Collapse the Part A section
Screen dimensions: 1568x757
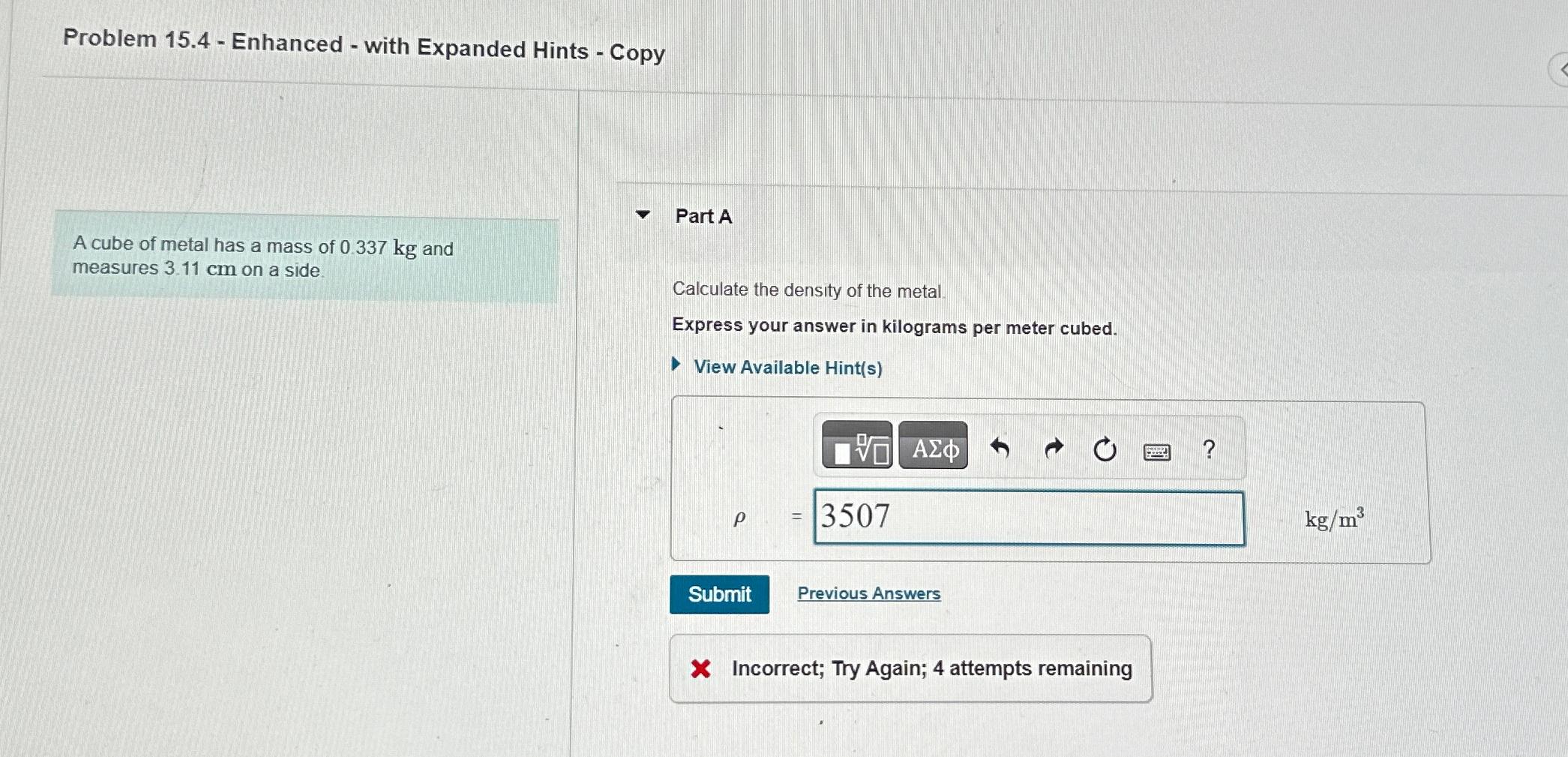[643, 215]
